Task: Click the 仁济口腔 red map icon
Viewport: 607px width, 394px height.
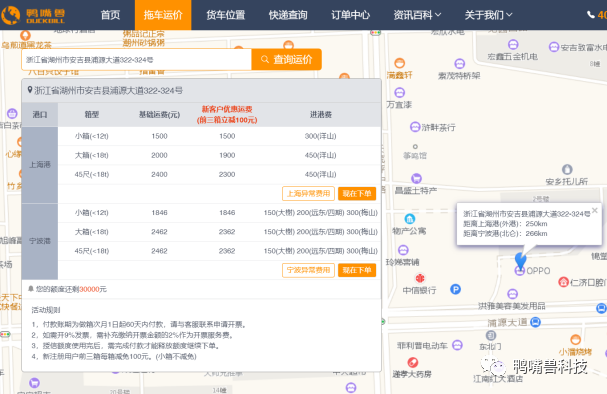Action: (563, 282)
